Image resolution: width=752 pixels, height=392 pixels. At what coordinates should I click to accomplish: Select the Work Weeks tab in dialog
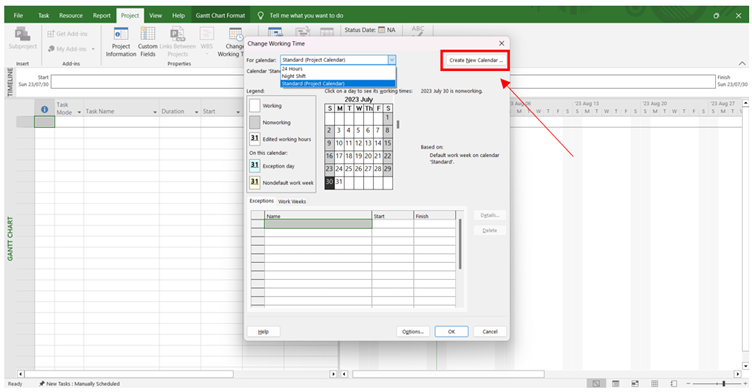pyautogui.click(x=292, y=202)
